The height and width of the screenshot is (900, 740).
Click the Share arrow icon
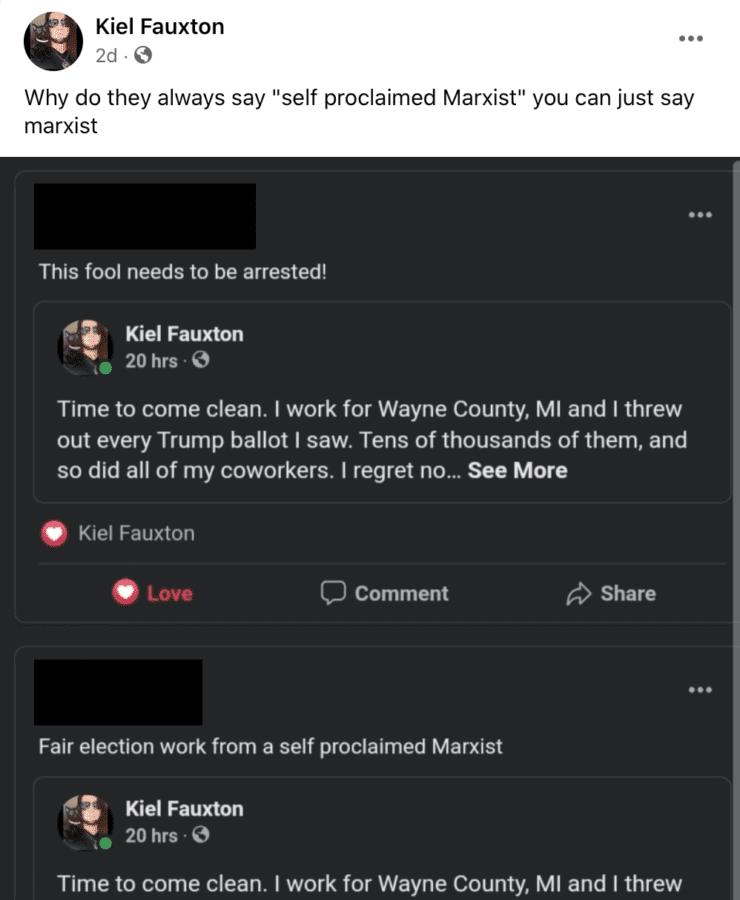[579, 594]
